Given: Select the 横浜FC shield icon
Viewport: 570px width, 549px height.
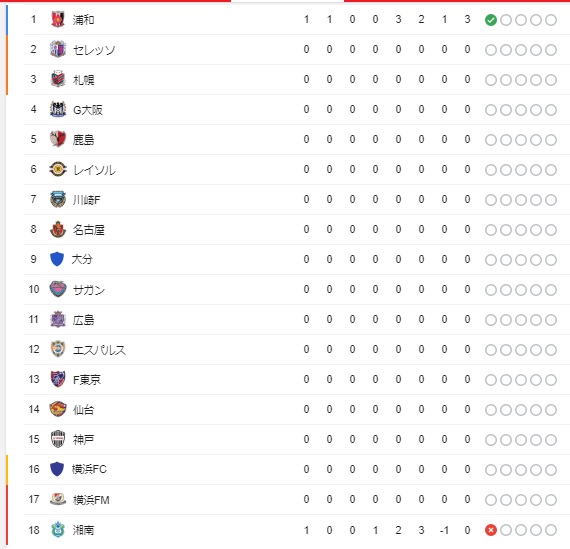Looking at the screenshot, I should pyautogui.click(x=57, y=469).
